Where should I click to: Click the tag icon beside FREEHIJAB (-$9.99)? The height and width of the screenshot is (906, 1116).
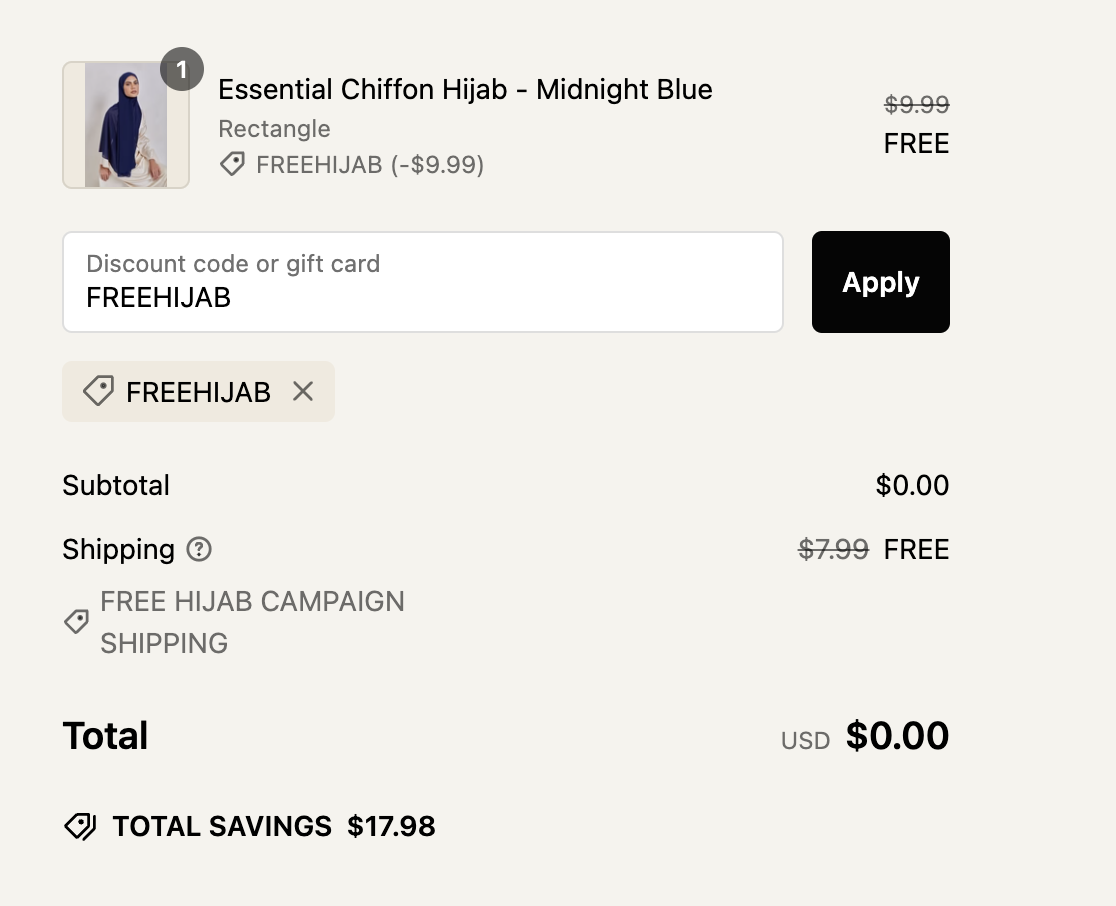pos(232,165)
